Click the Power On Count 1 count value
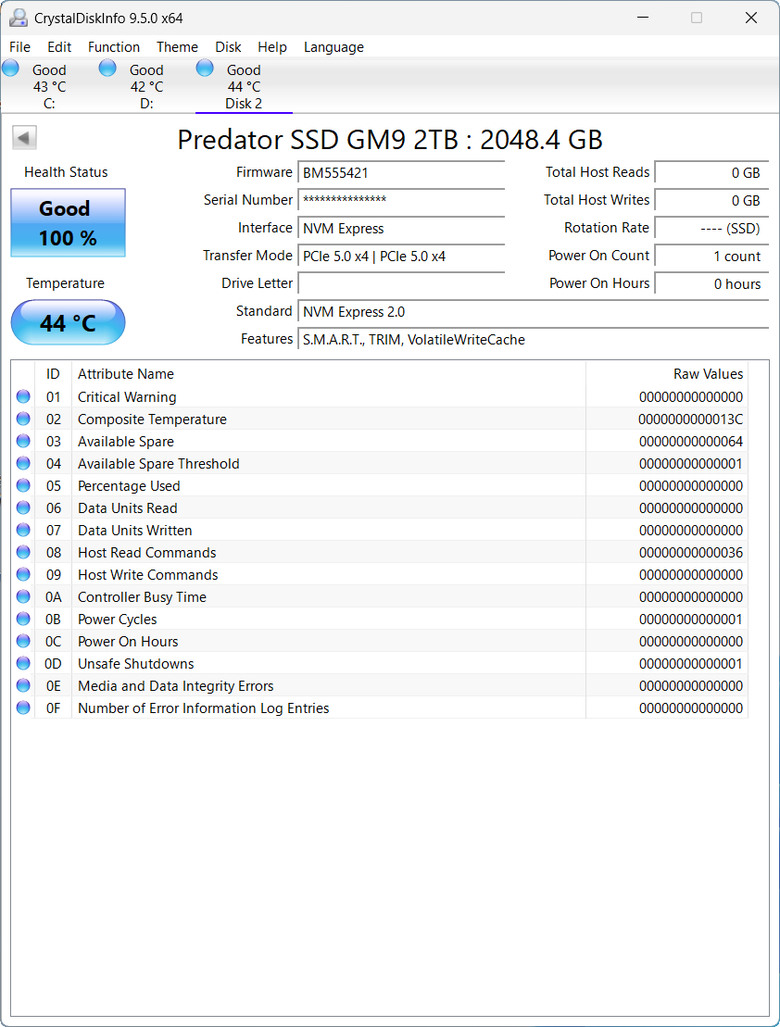Image resolution: width=780 pixels, height=1027 pixels. coord(712,256)
